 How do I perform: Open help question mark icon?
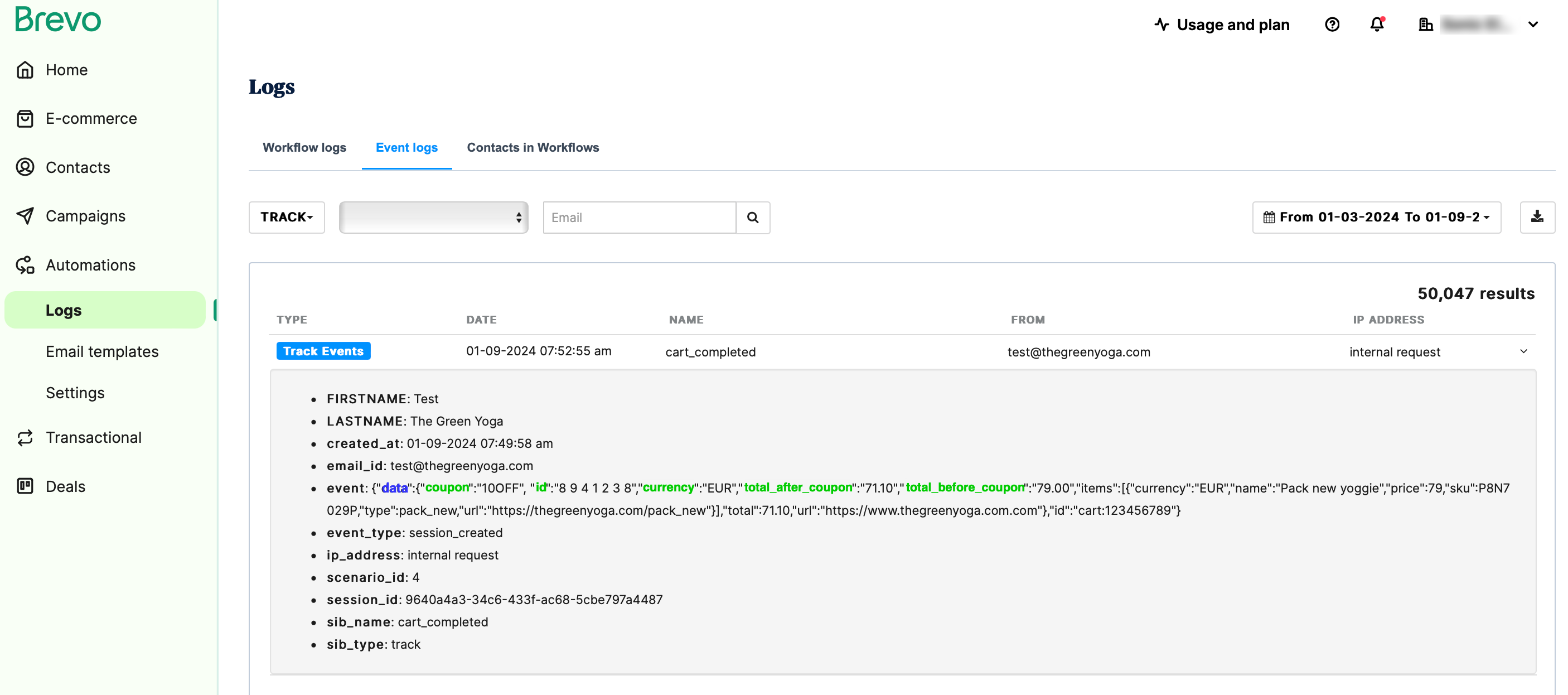[x=1332, y=25]
